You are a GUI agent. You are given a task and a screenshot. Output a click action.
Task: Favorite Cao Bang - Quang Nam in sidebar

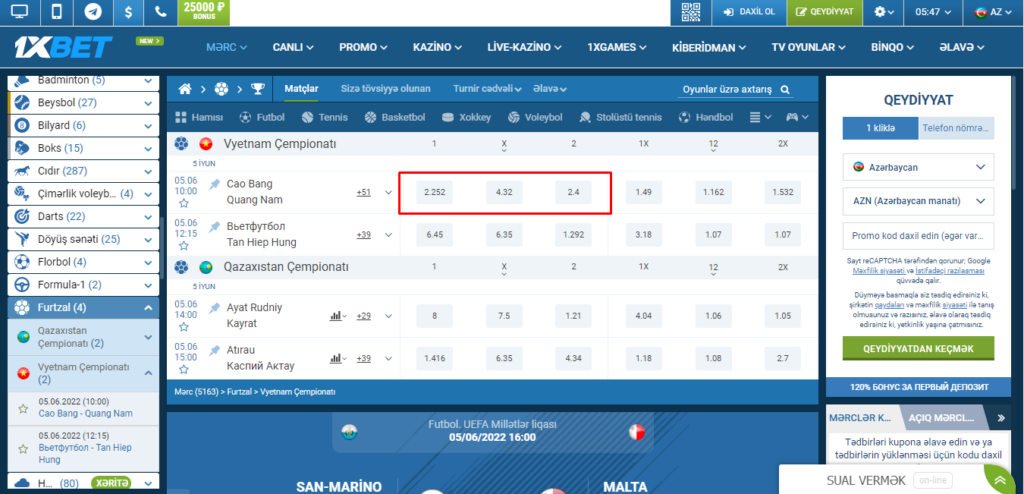24,408
